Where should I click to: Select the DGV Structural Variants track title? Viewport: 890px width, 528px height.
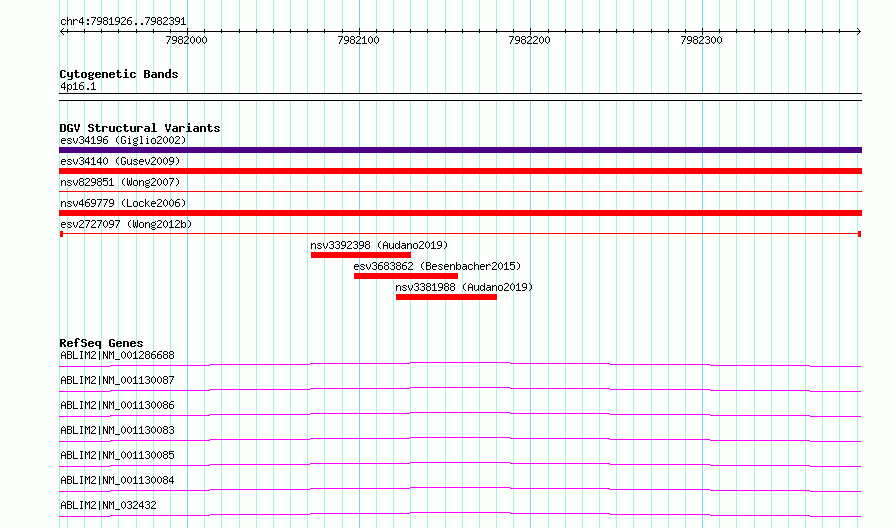click(140, 128)
